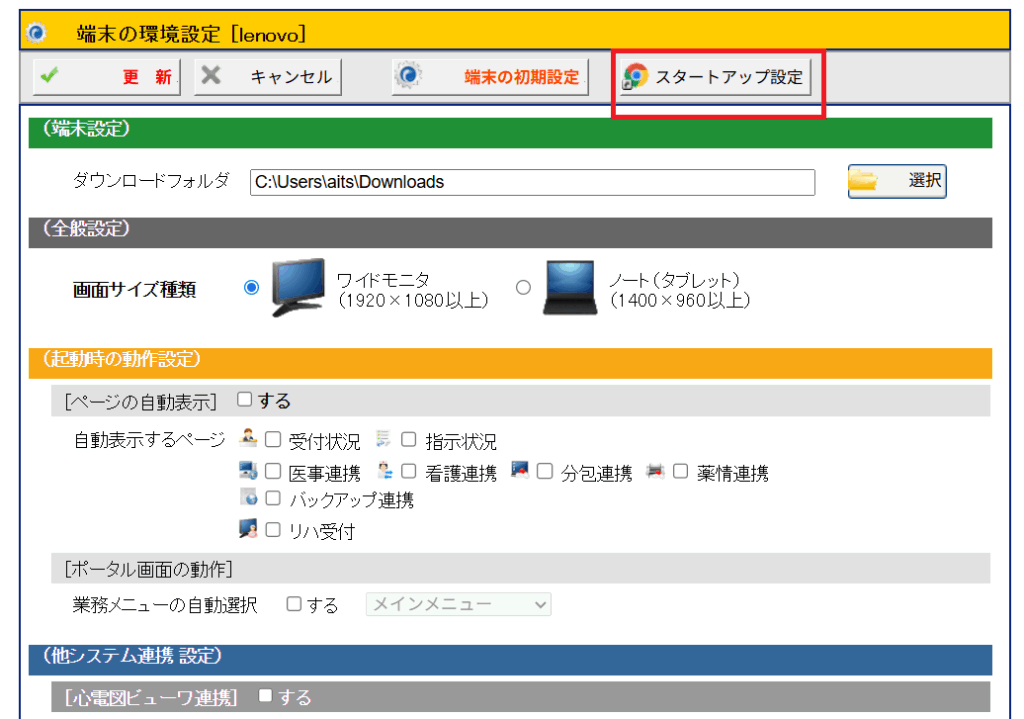Check the 薬情連携 checkbox
The image size is (1024, 719).
[x=680, y=472]
